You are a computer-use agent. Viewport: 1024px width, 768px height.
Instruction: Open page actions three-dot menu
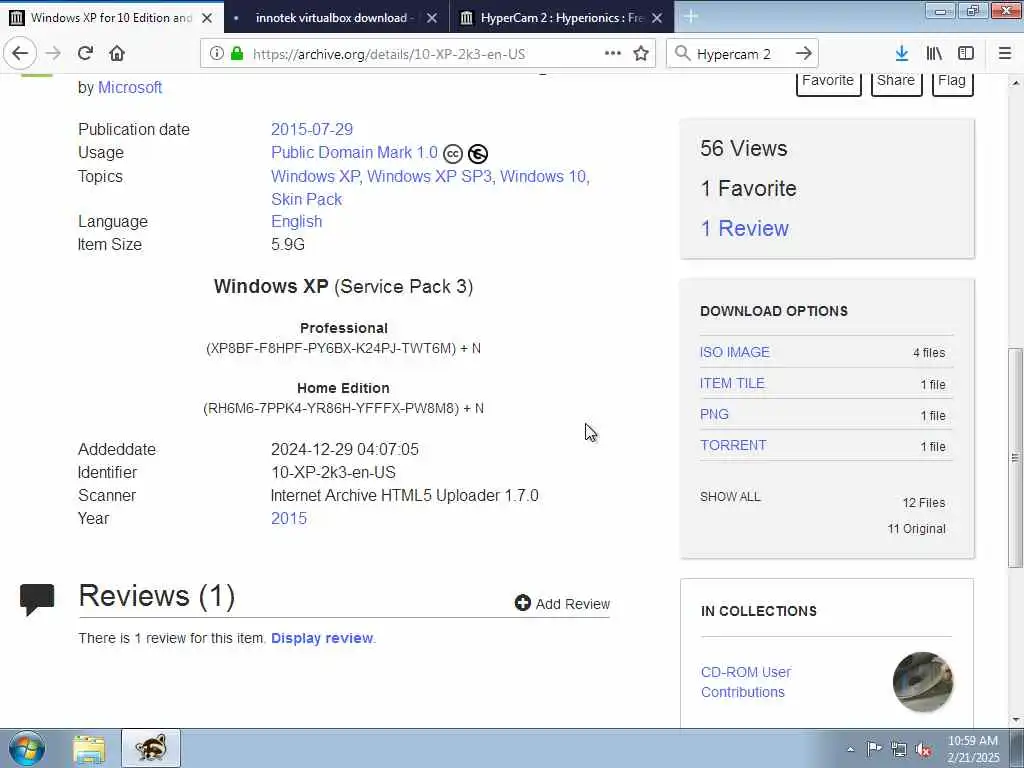point(613,54)
